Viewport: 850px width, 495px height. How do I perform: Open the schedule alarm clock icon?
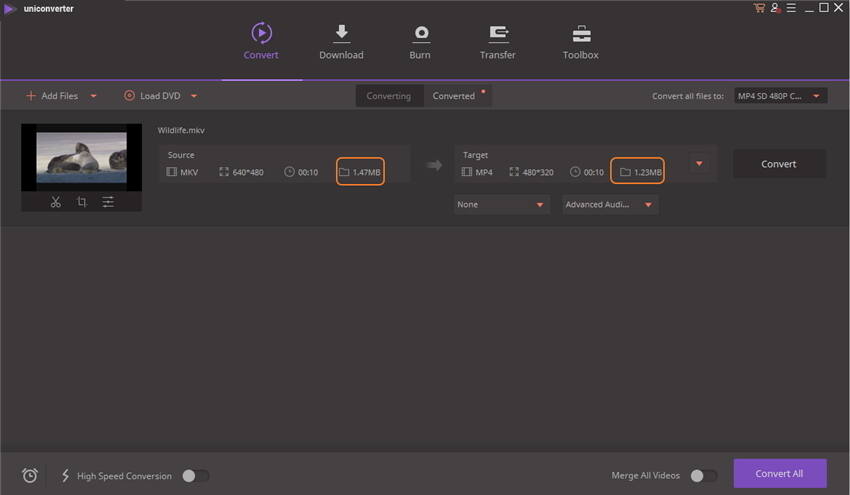tap(30, 475)
